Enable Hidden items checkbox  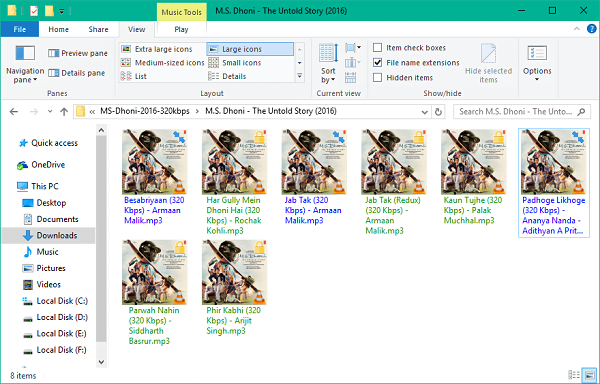[x=377, y=78]
